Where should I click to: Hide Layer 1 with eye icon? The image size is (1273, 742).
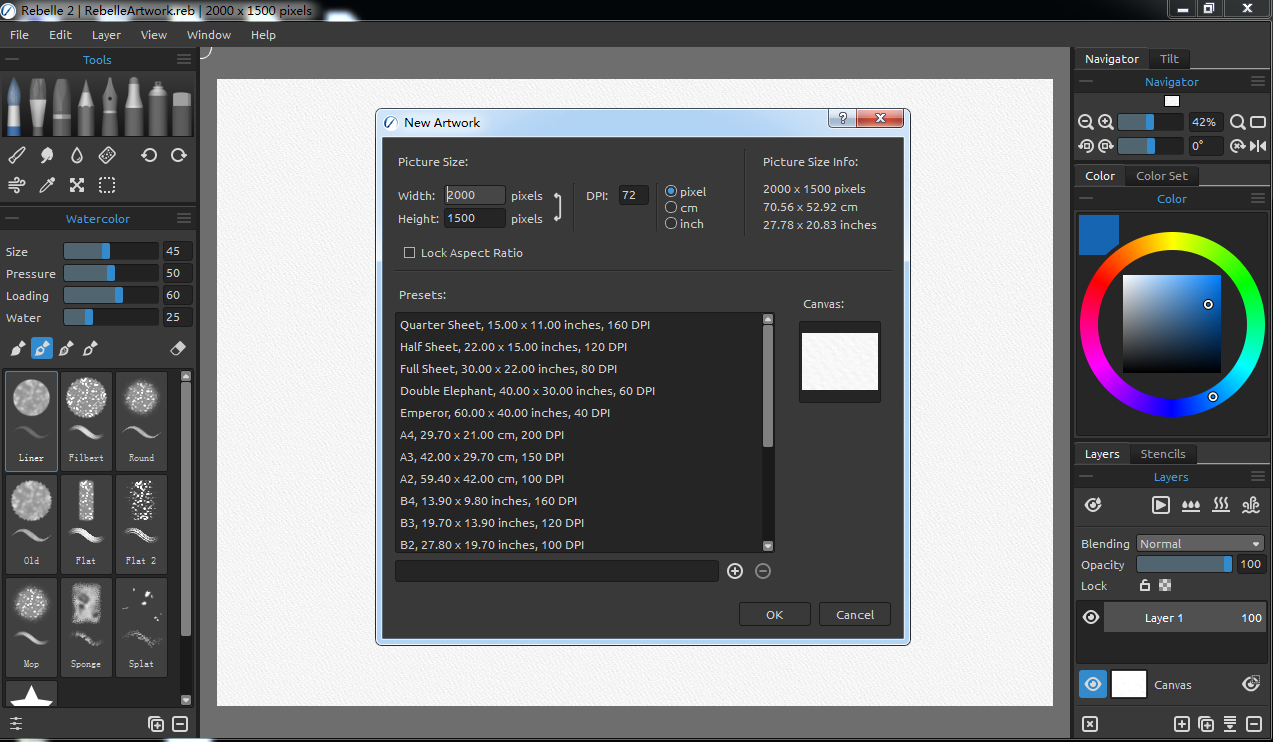pyautogui.click(x=1091, y=618)
